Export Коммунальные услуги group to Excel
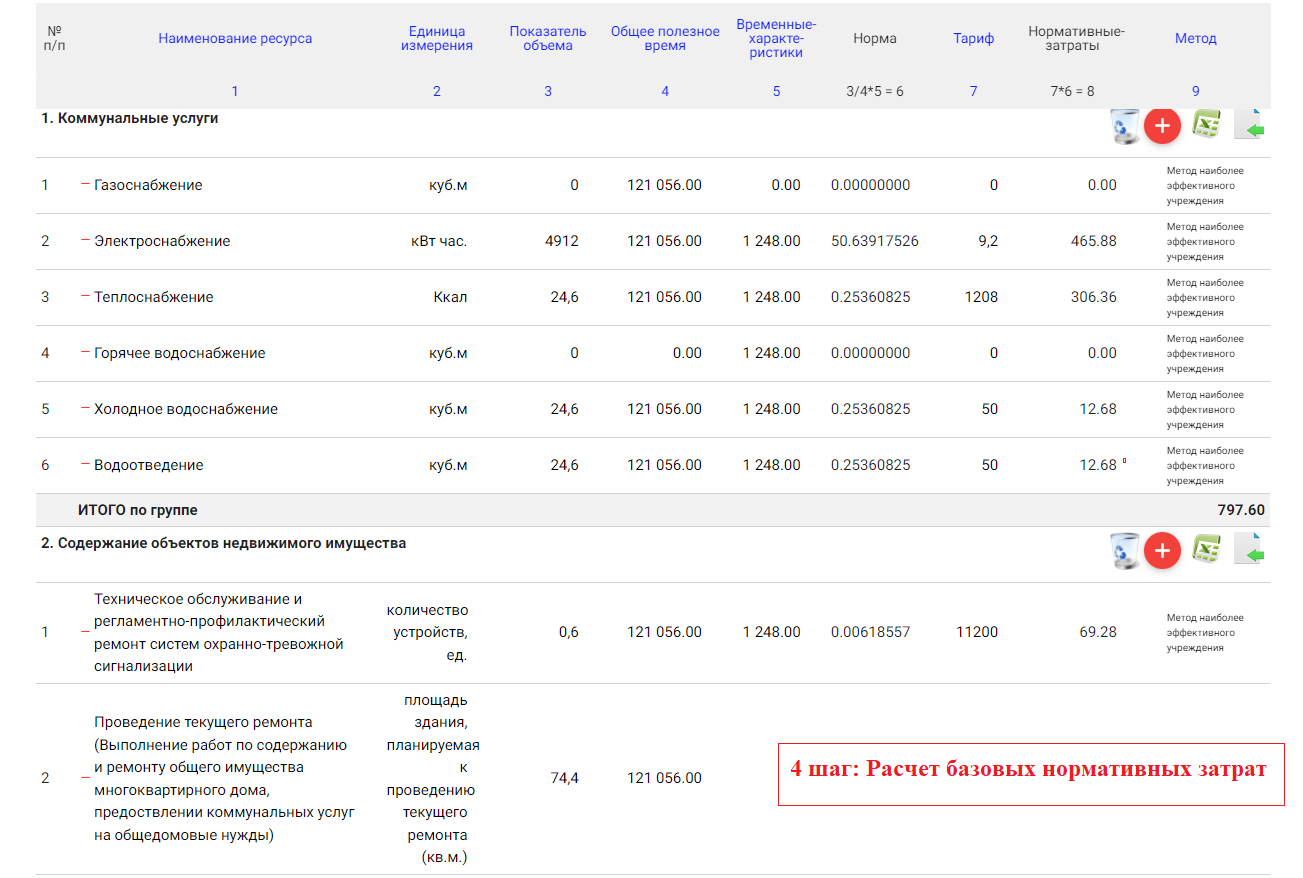The width and height of the screenshot is (1303, 878). pyautogui.click(x=1207, y=126)
